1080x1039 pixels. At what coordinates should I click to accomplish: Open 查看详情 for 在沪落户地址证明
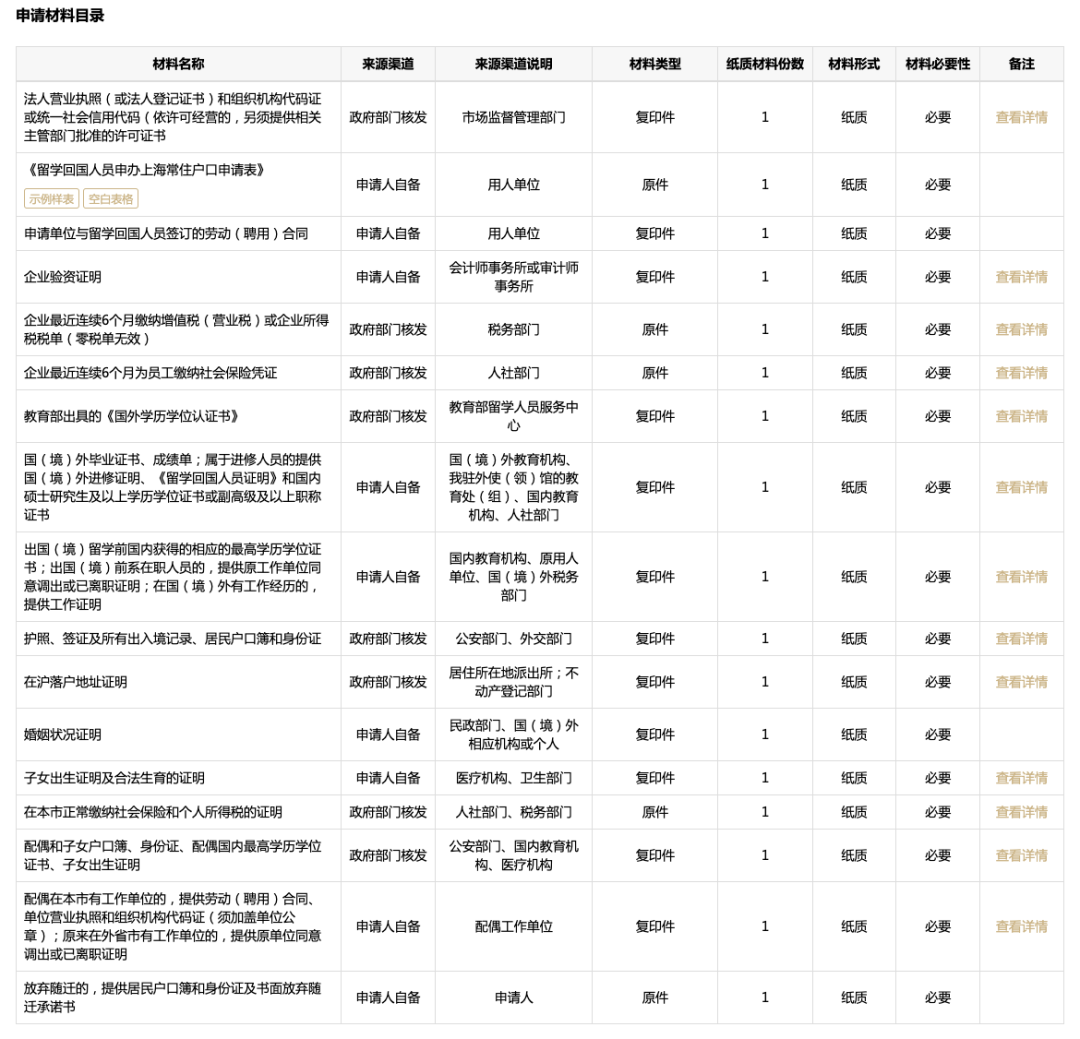pyautogui.click(x=1021, y=682)
